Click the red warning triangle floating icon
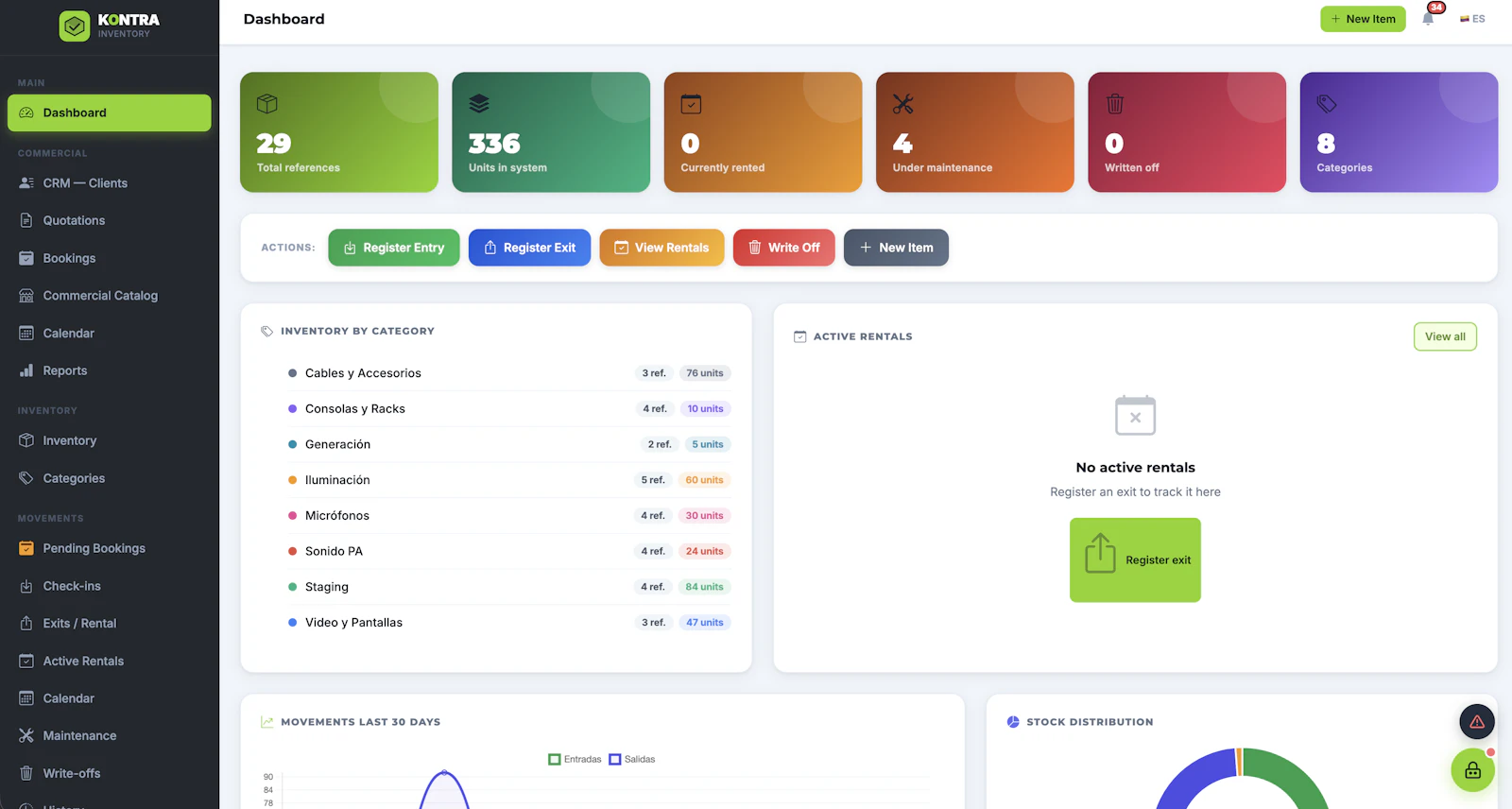Screen dimensions: 1512x809 [x=1477, y=722]
